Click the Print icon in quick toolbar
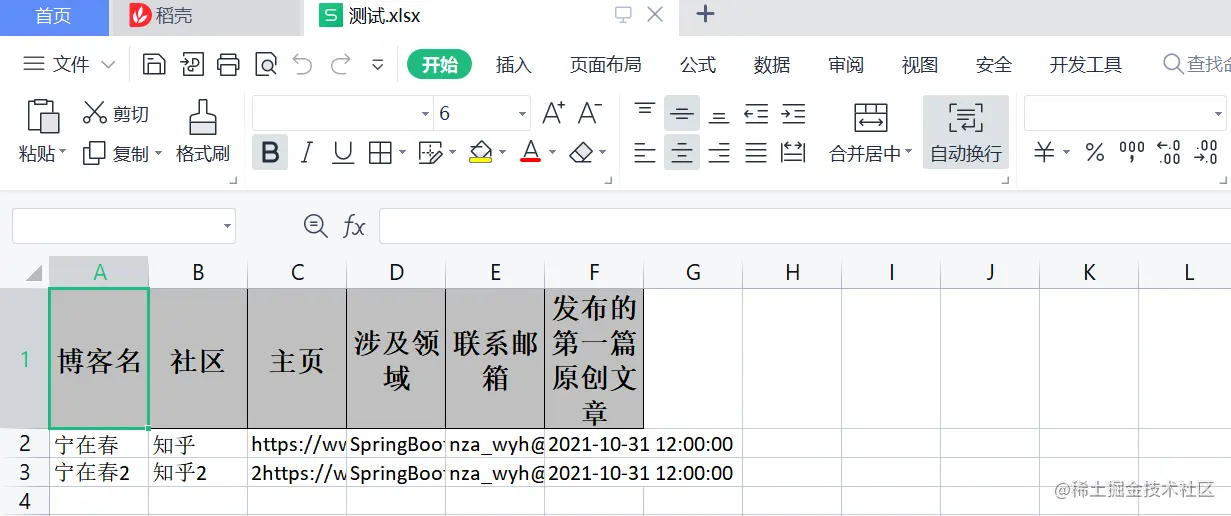The image size is (1231, 516). (228, 65)
